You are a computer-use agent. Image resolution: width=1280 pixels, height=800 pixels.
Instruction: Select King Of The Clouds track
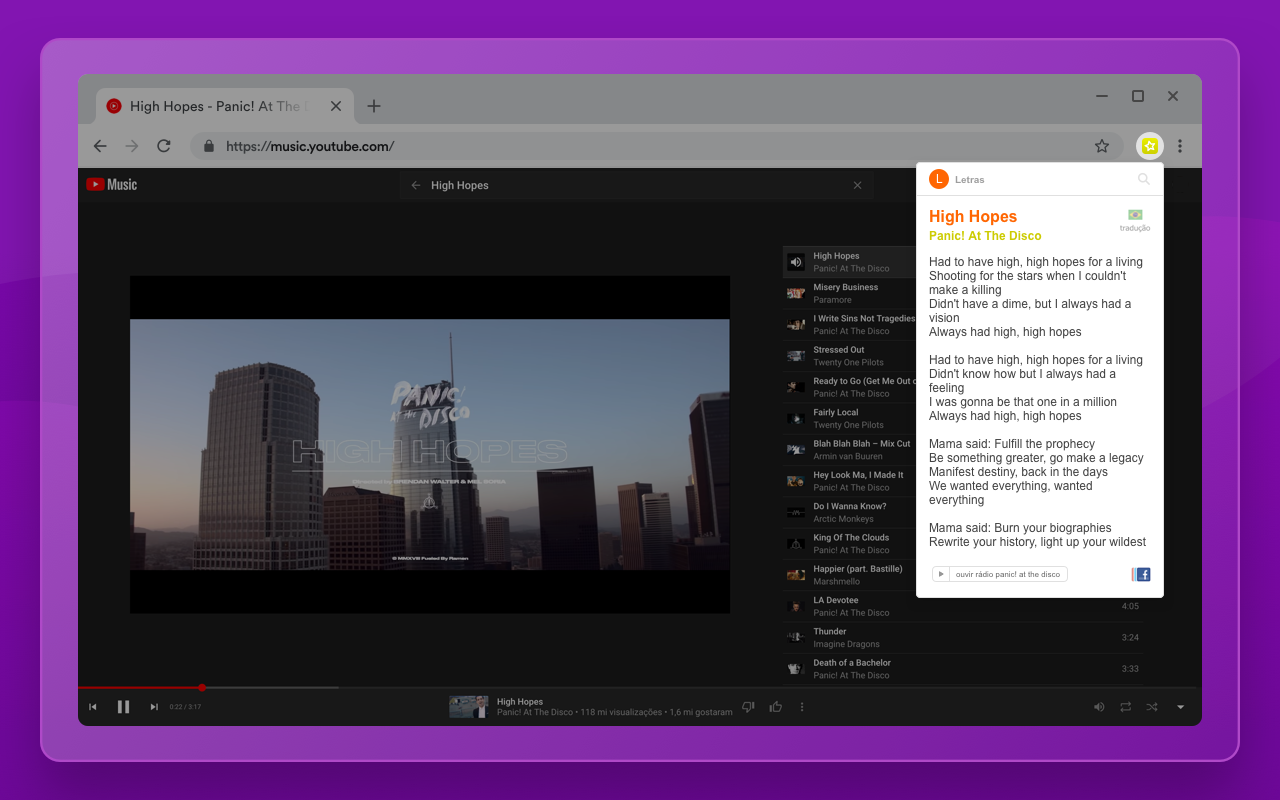(849, 543)
